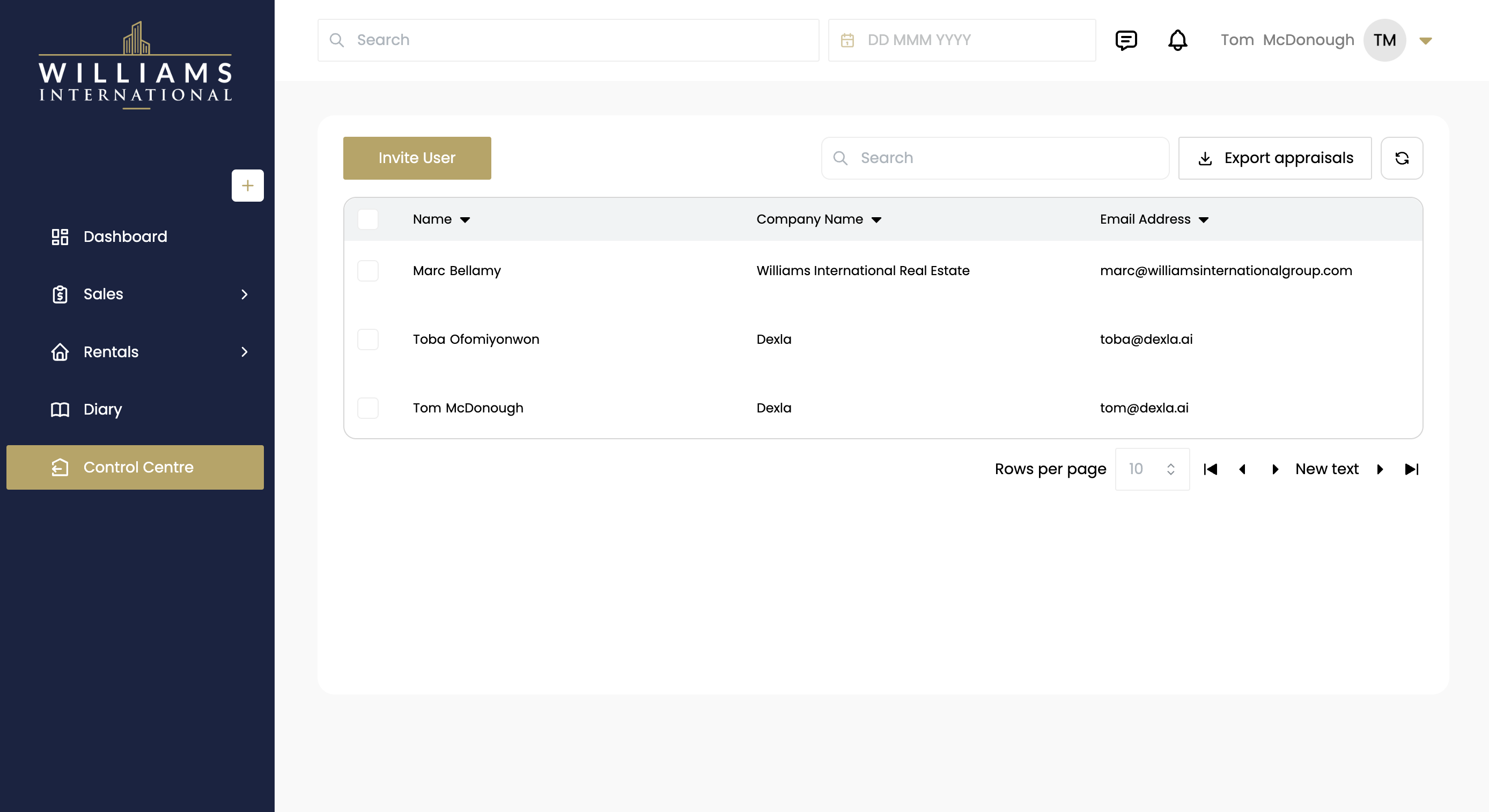Jump to the first page arrow
Screen dimensions: 1489x812
(1211, 469)
